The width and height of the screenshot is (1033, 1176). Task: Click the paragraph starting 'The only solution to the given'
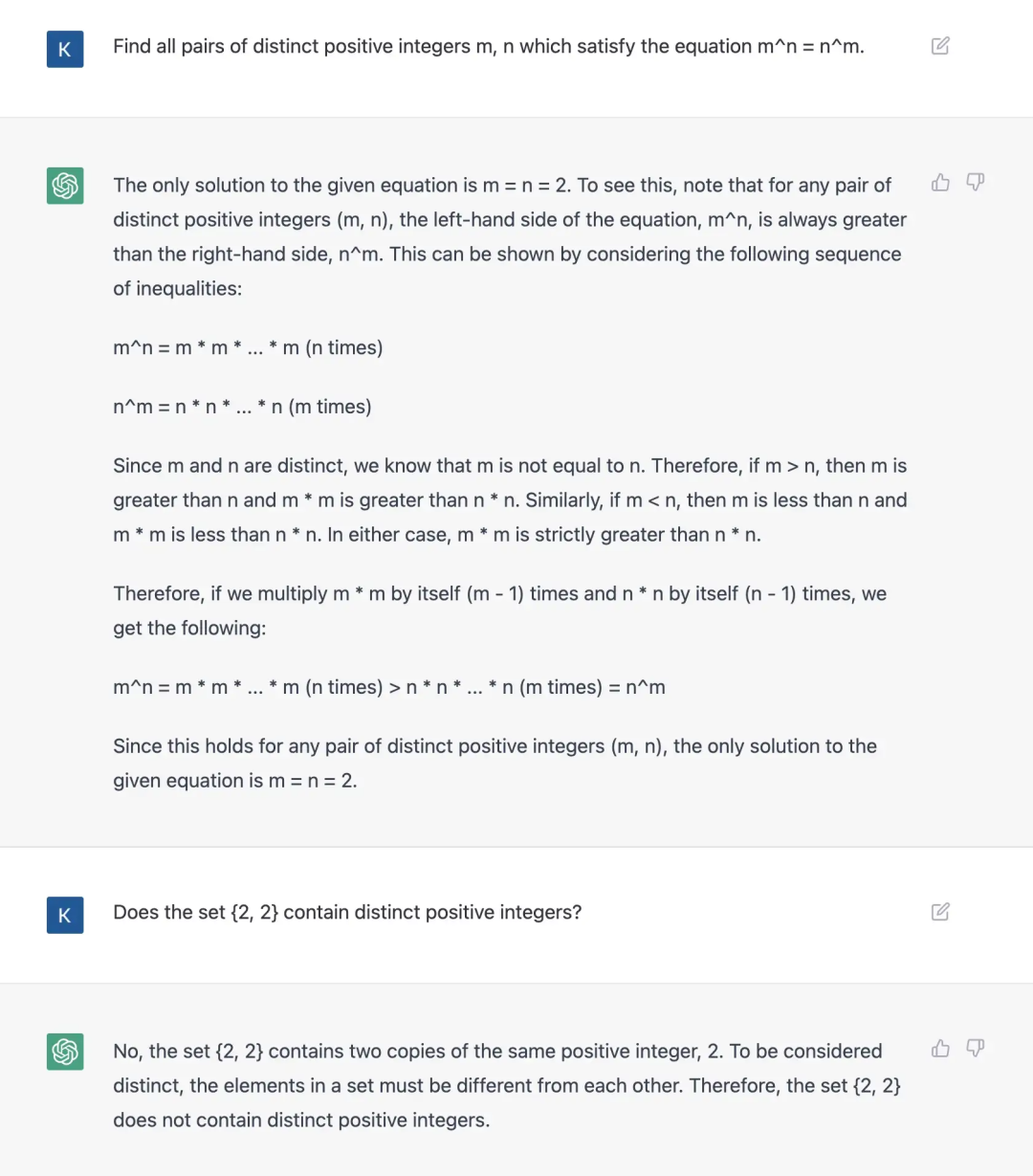510,237
